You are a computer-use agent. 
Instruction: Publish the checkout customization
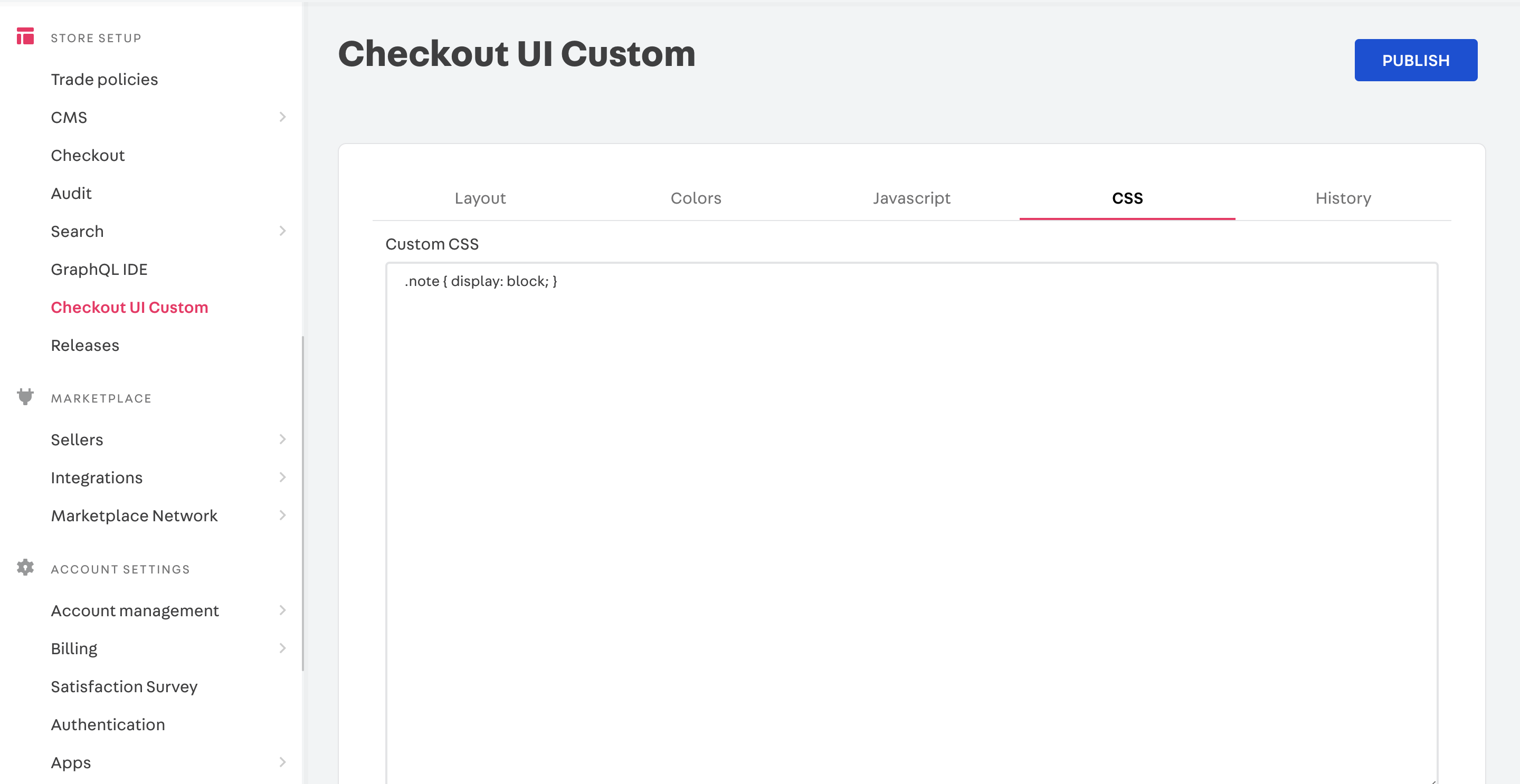point(1415,60)
